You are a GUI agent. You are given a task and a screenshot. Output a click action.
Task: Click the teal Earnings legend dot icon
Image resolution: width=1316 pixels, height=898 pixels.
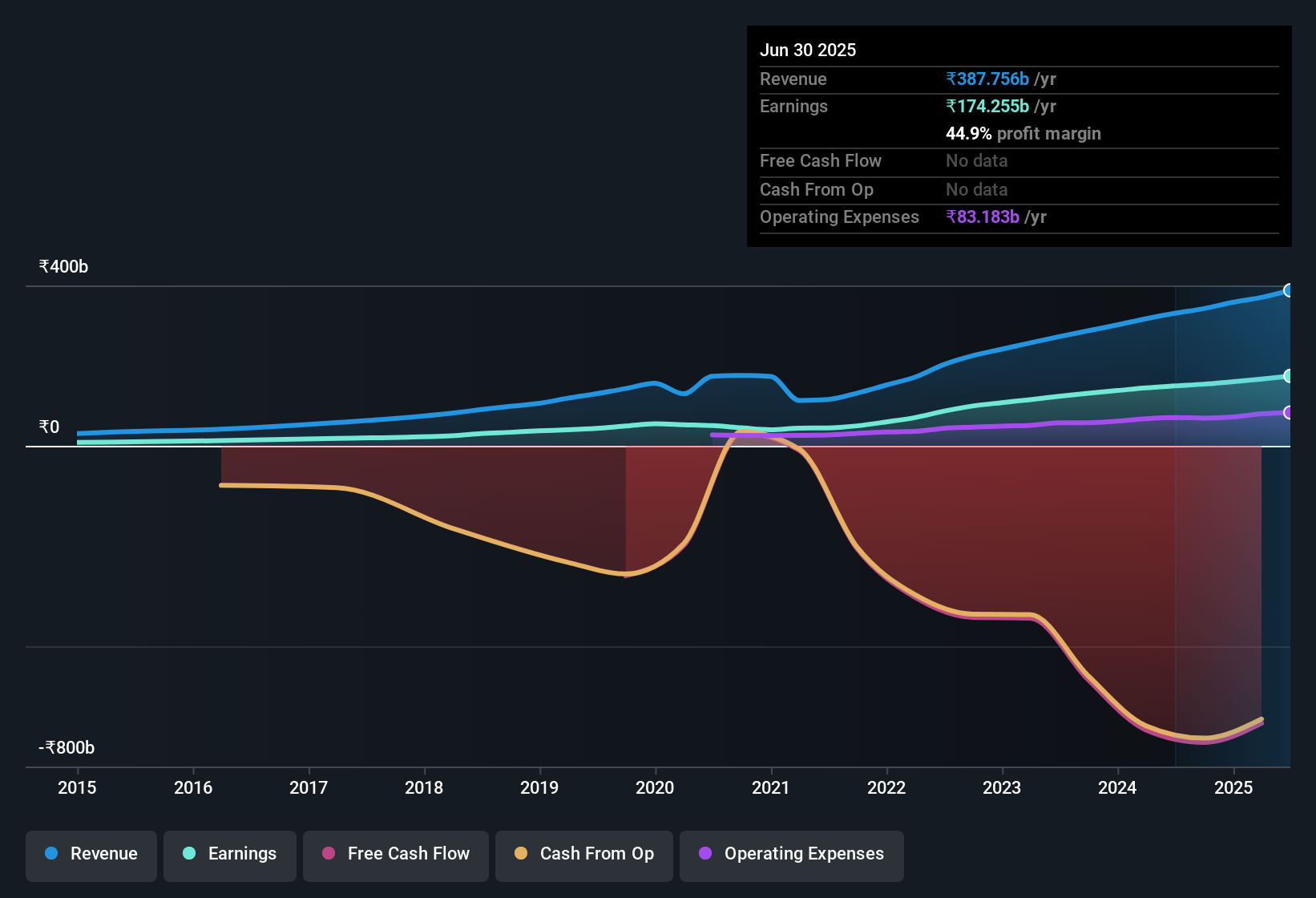pos(189,855)
